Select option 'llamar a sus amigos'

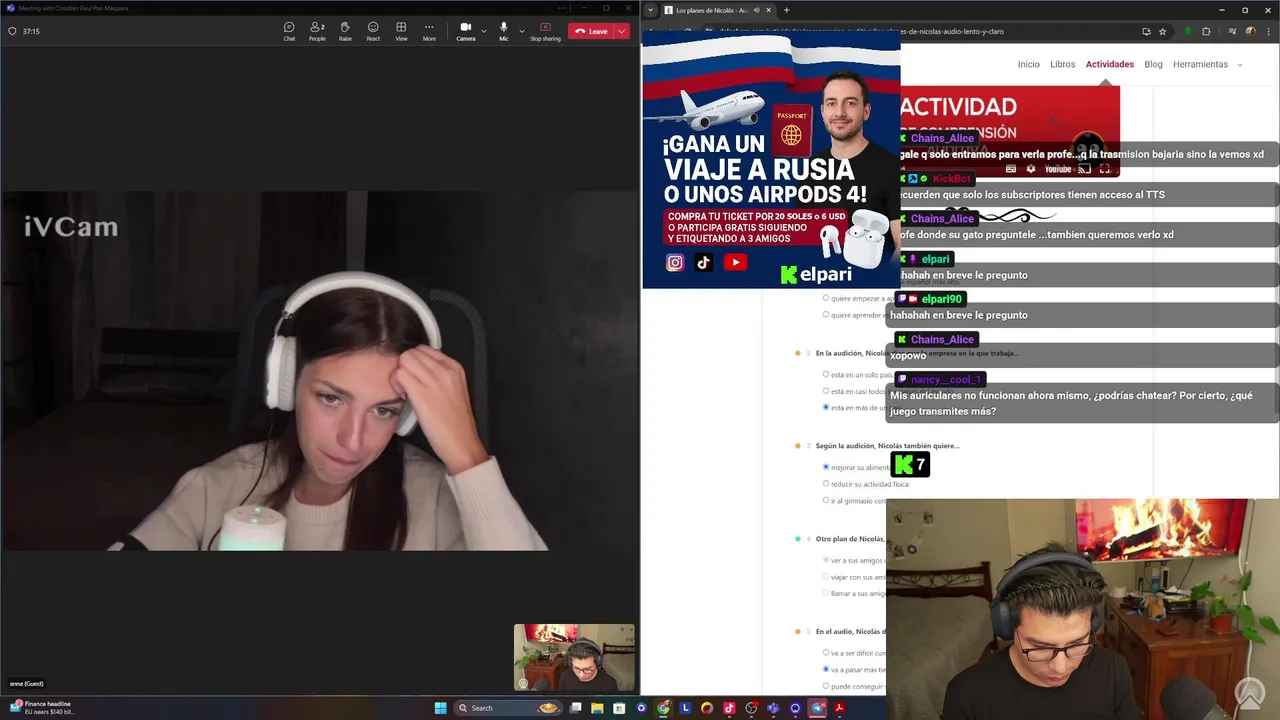826,593
